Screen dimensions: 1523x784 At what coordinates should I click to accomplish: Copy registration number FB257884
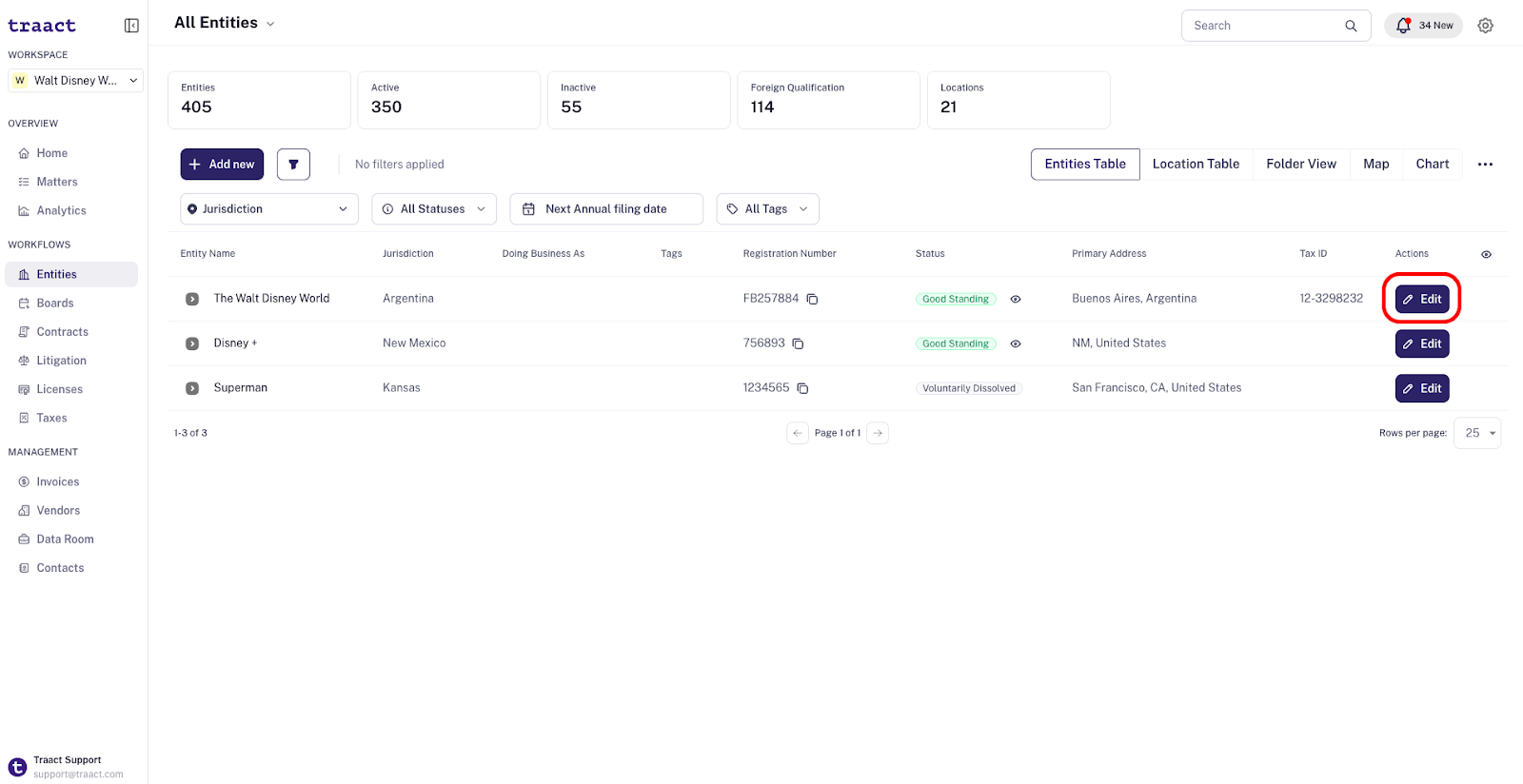point(812,299)
